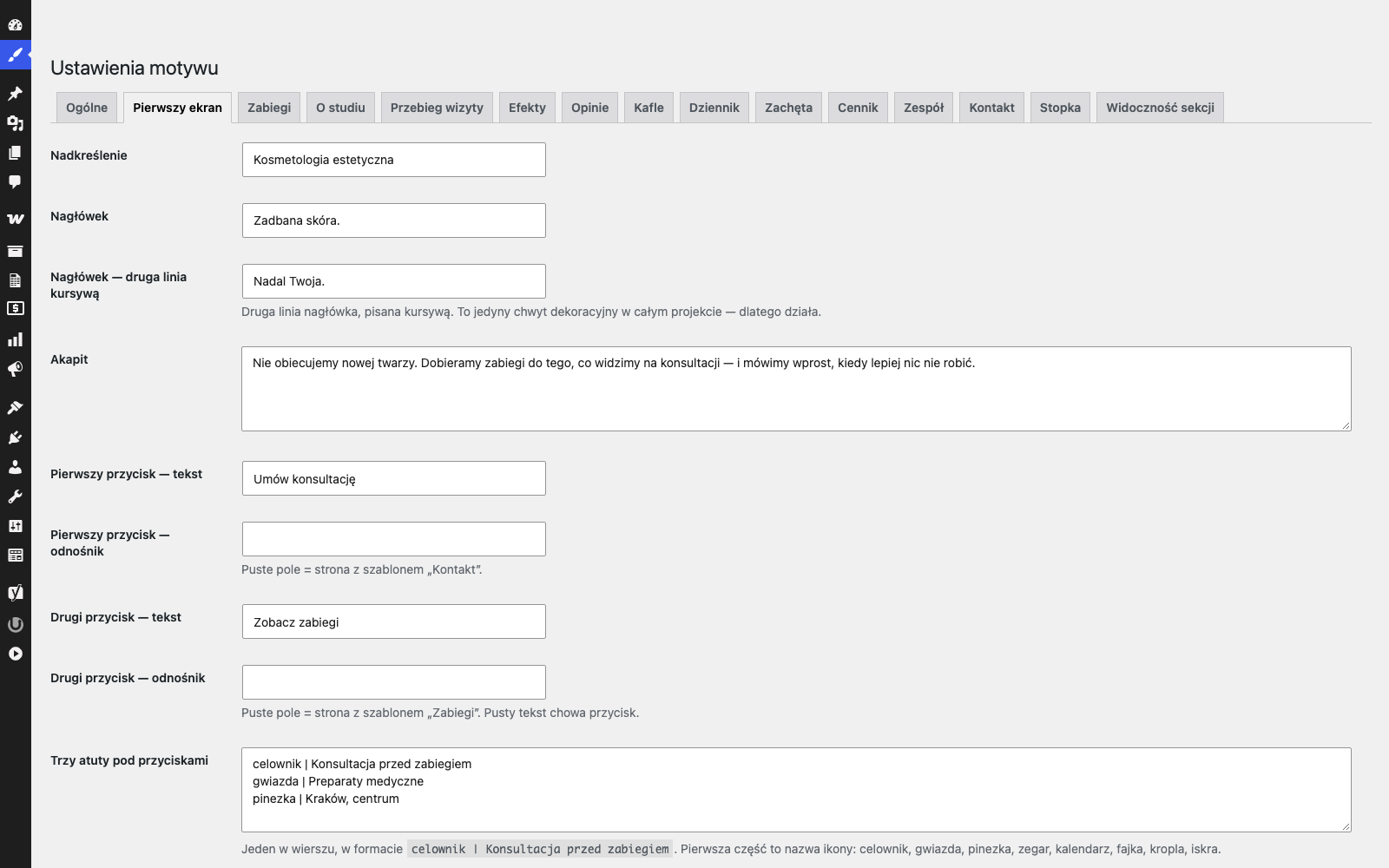1389x868 pixels.
Task: Select the Przebieg wizyty tab
Action: pyautogui.click(x=437, y=108)
